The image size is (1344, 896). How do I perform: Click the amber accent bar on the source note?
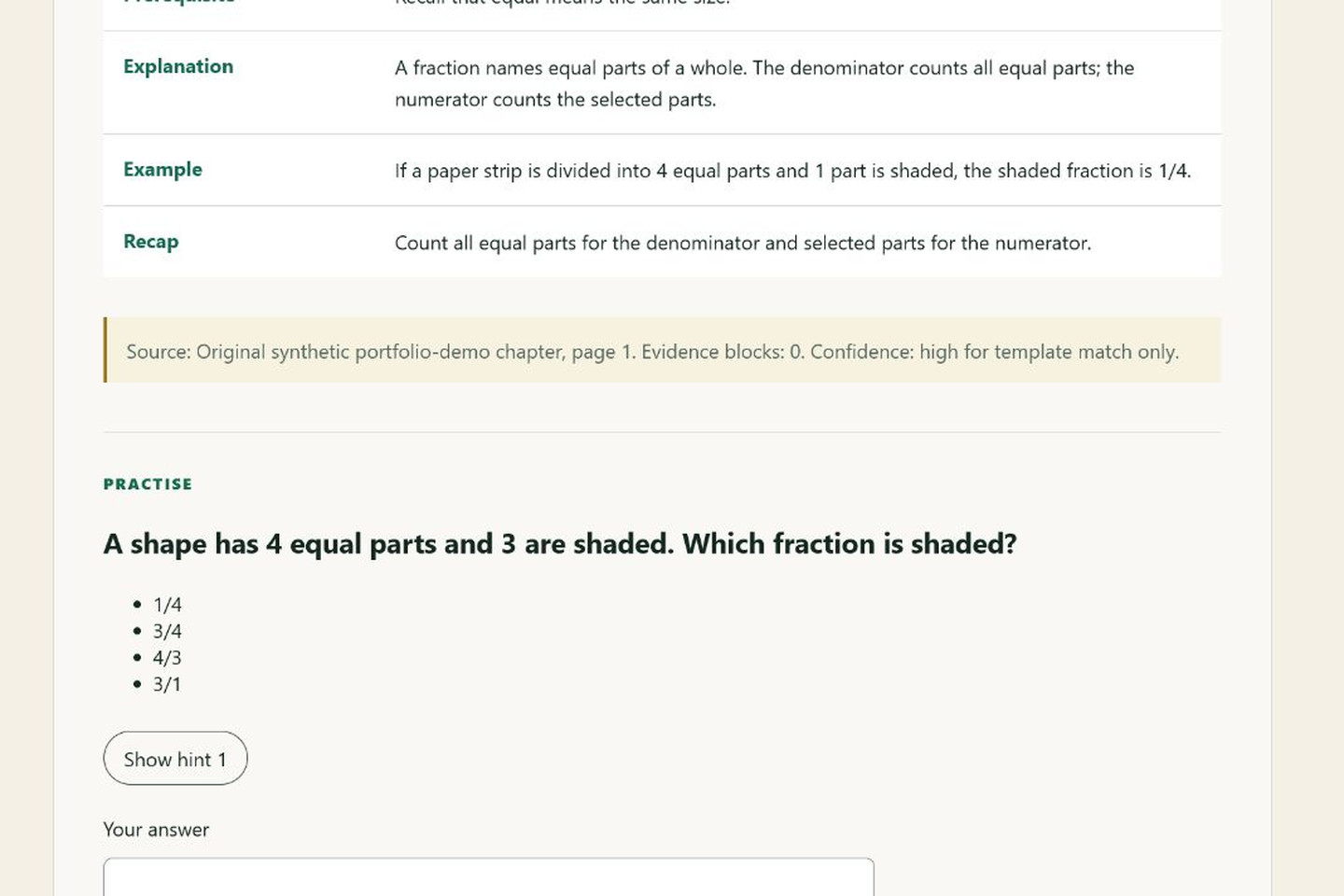105,350
